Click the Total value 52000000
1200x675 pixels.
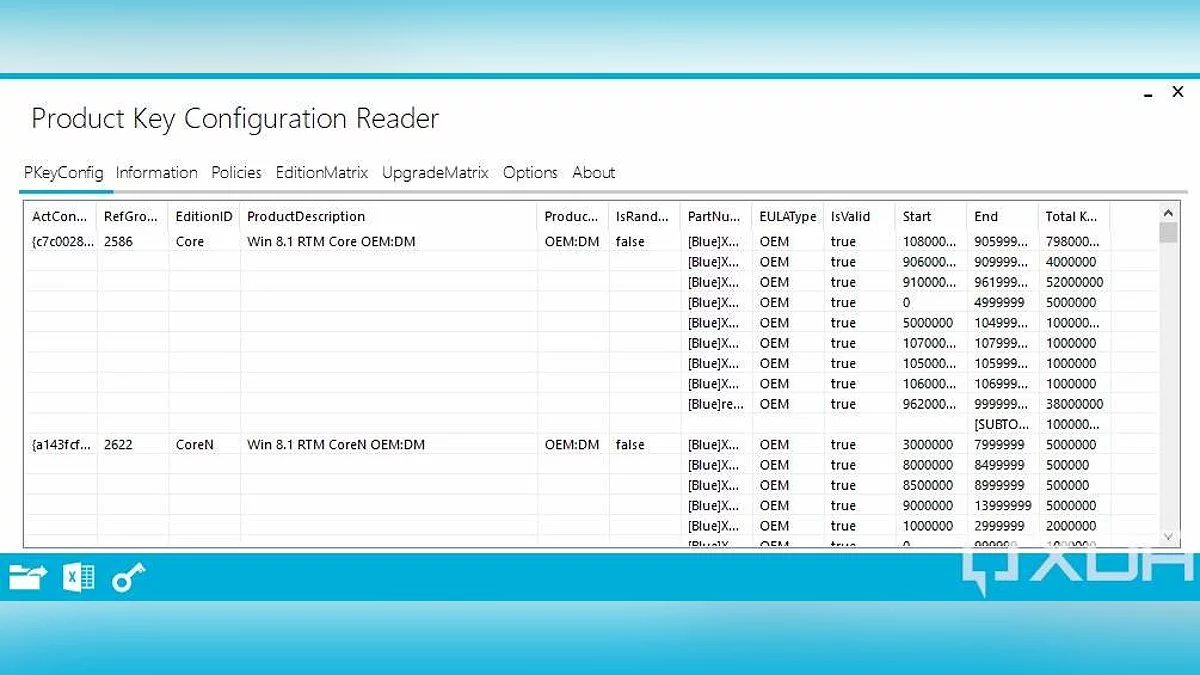(x=1075, y=282)
